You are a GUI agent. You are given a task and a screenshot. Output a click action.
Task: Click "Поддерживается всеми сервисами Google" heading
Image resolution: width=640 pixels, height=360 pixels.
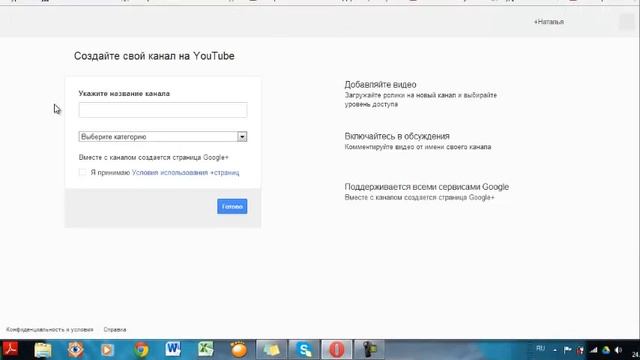[x=427, y=187]
